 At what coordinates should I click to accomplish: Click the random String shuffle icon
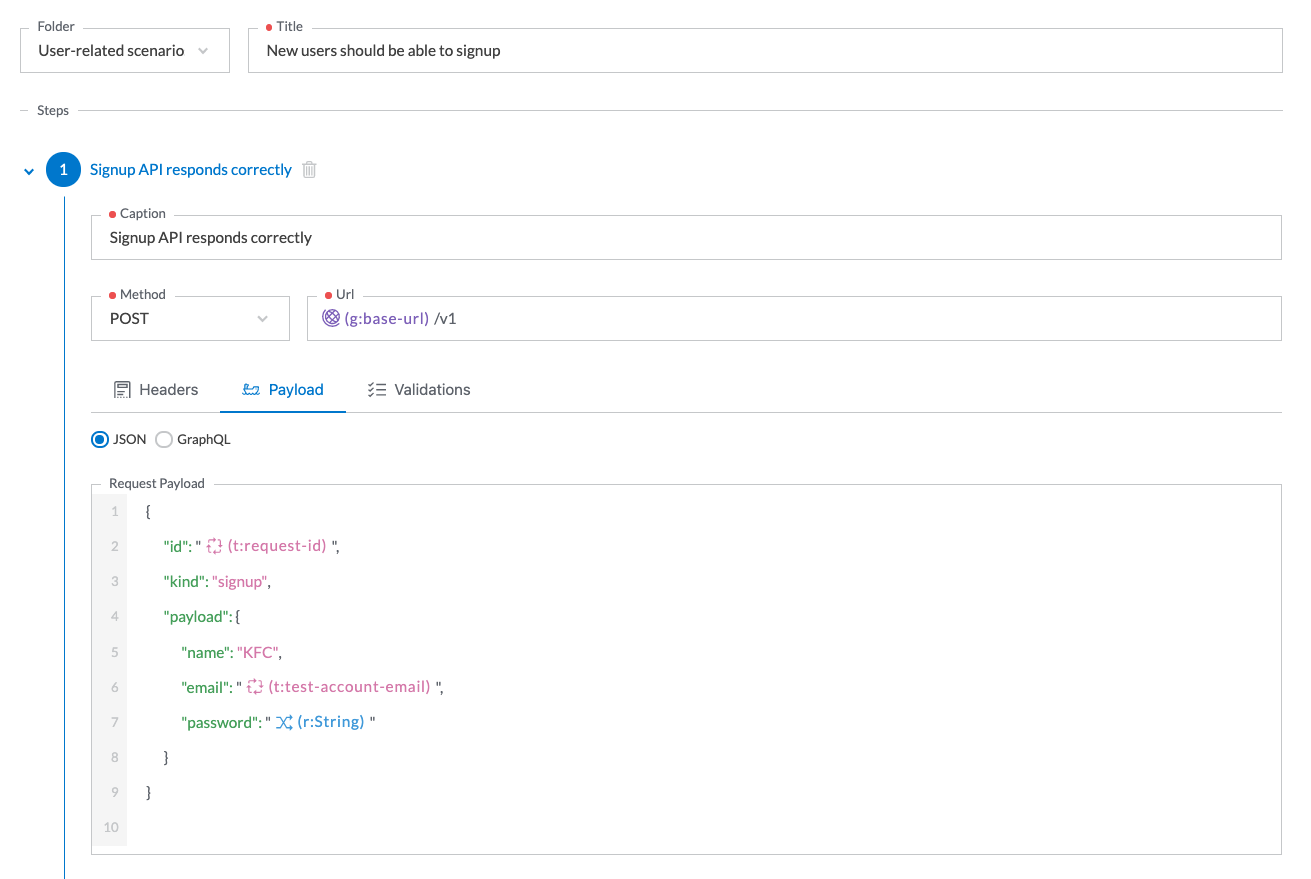point(284,722)
